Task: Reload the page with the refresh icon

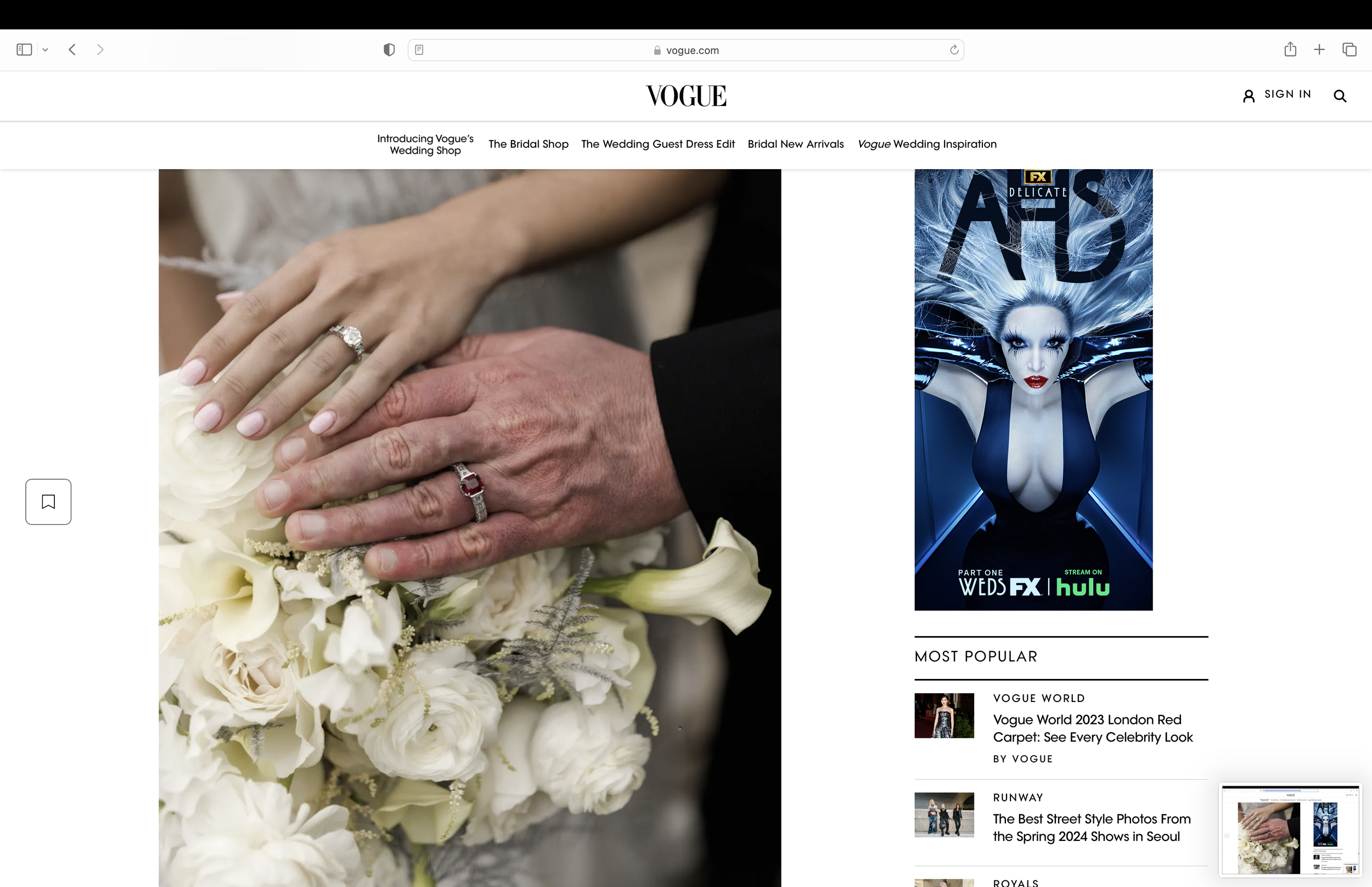Action: pos(953,50)
